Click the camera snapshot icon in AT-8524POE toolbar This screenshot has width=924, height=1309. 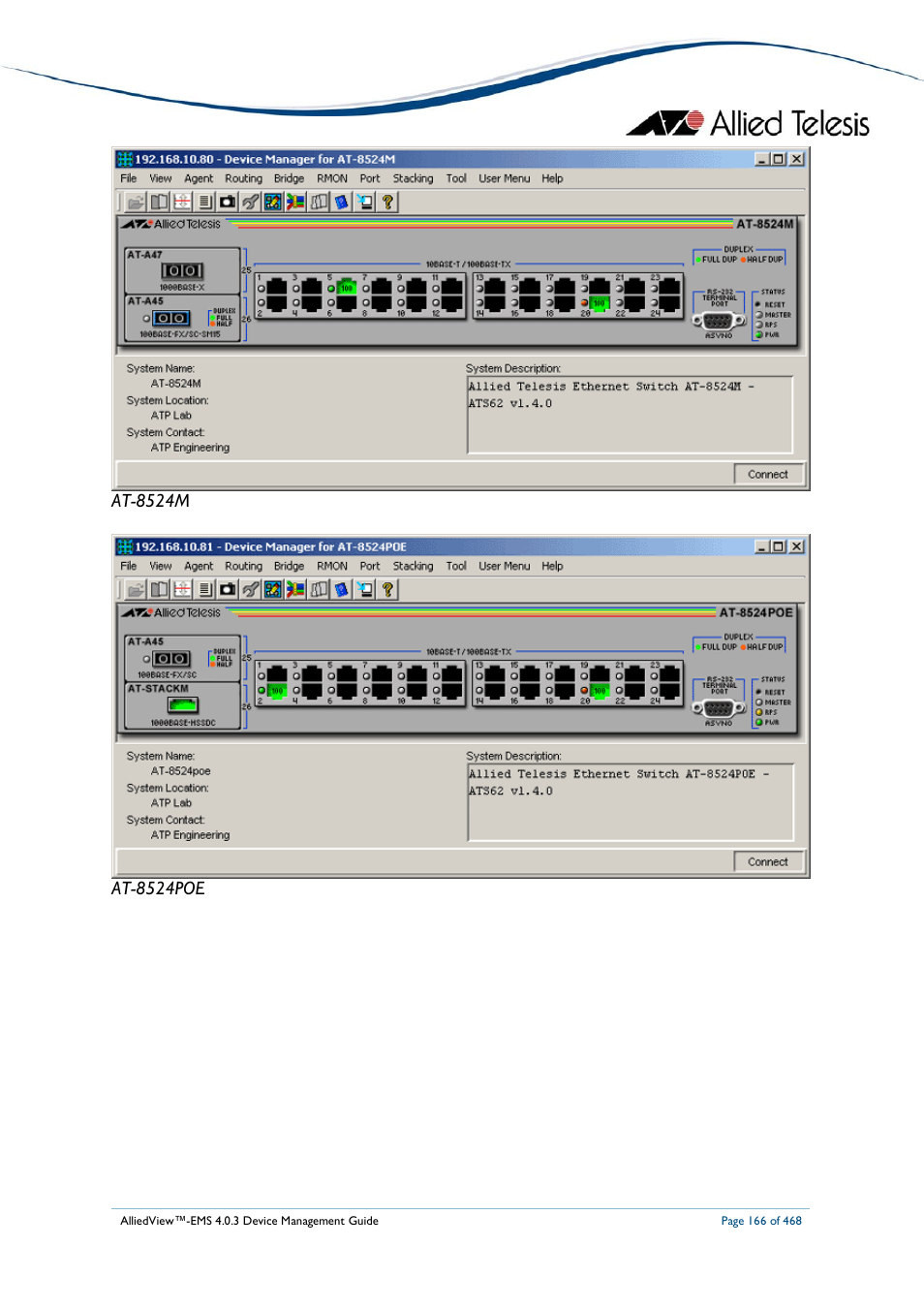point(228,589)
